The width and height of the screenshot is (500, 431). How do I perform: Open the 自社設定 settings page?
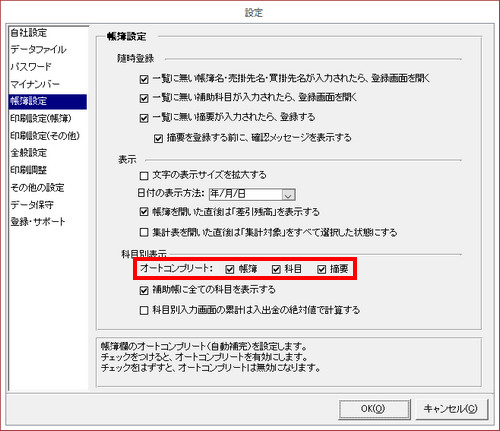click(29, 33)
